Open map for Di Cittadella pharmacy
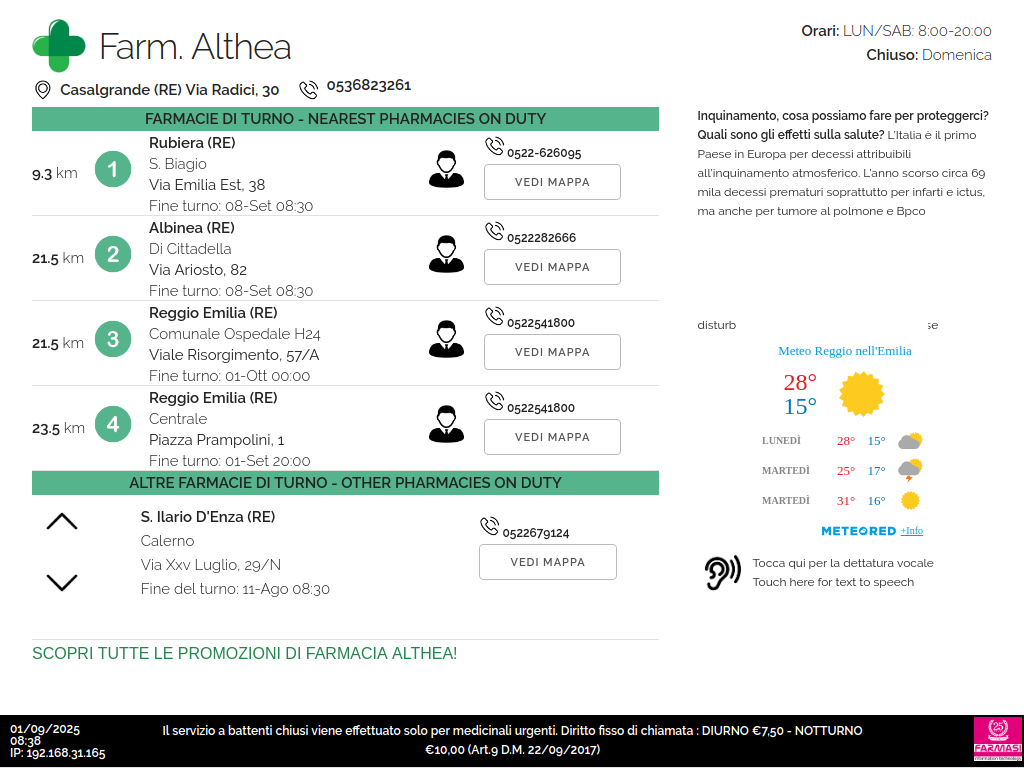 tap(552, 267)
